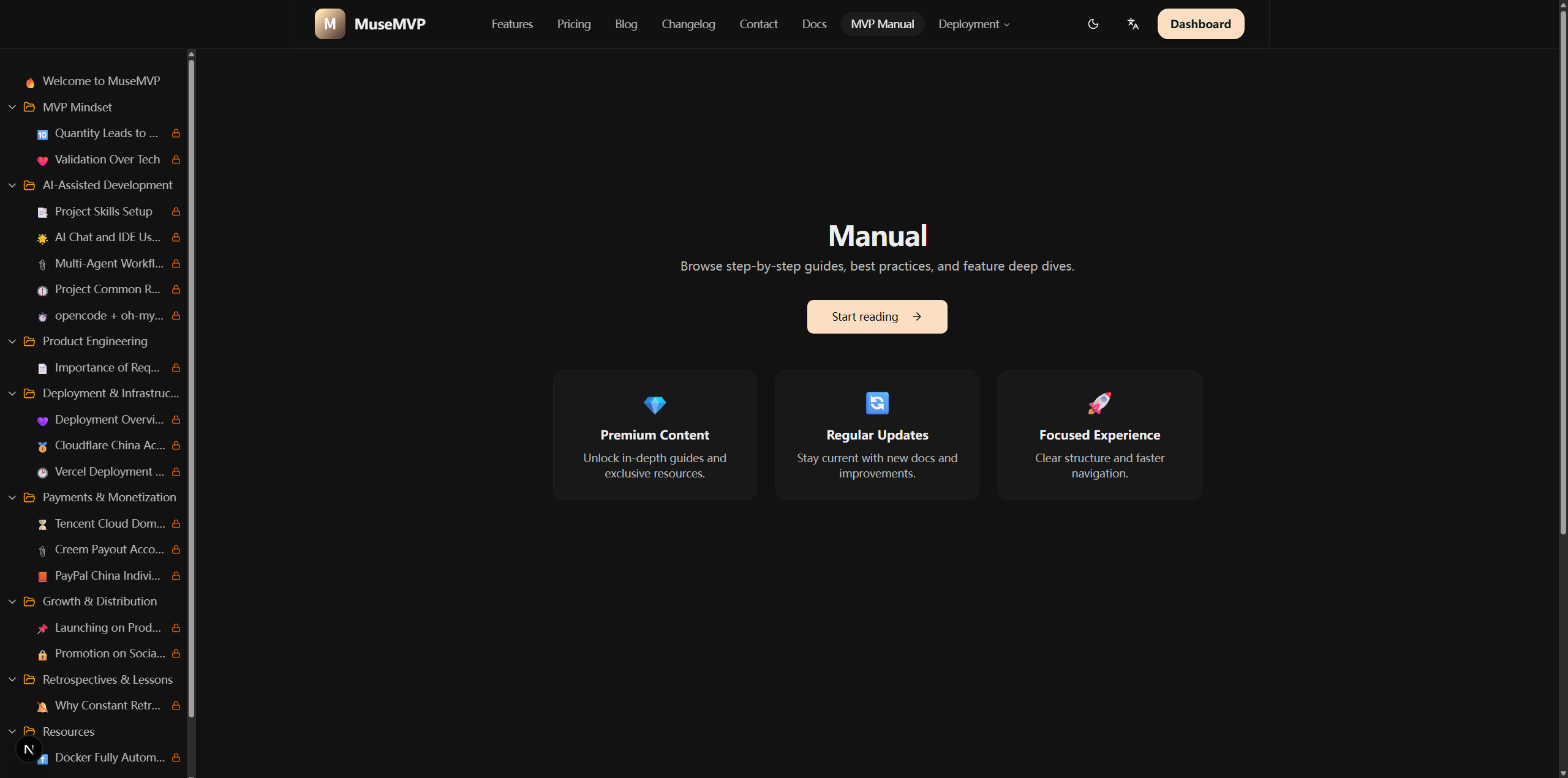This screenshot has height=778, width=1568.
Task: Switch to the Changelog page
Action: pyautogui.click(x=688, y=24)
